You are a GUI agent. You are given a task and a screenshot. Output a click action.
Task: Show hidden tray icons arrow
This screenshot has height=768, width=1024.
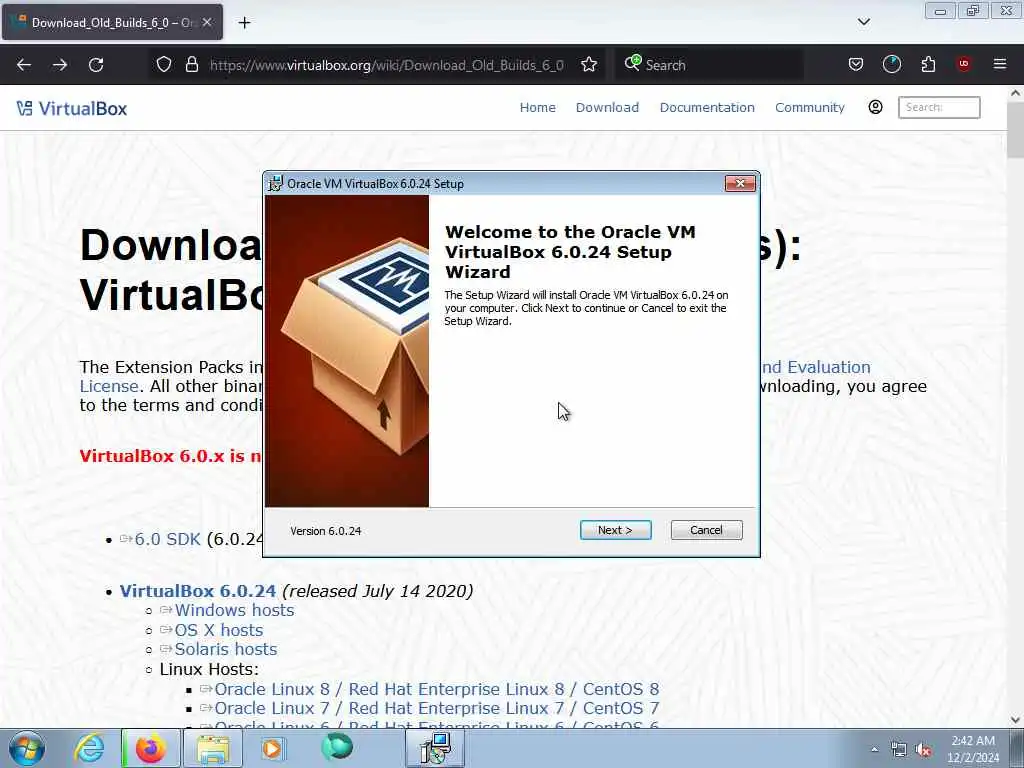point(874,749)
